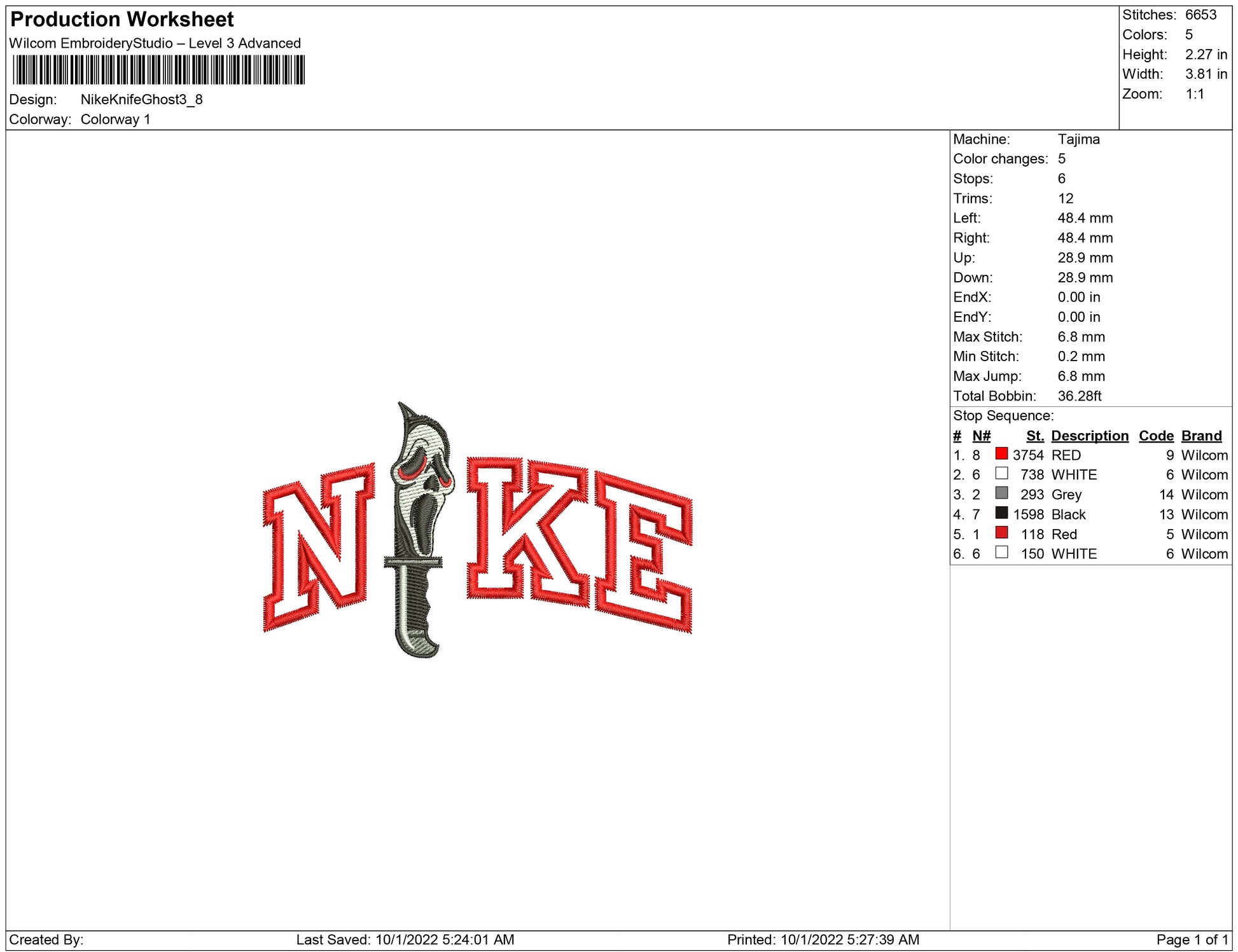Click the Description column header
The height and width of the screenshot is (952, 1238).
1089,436
